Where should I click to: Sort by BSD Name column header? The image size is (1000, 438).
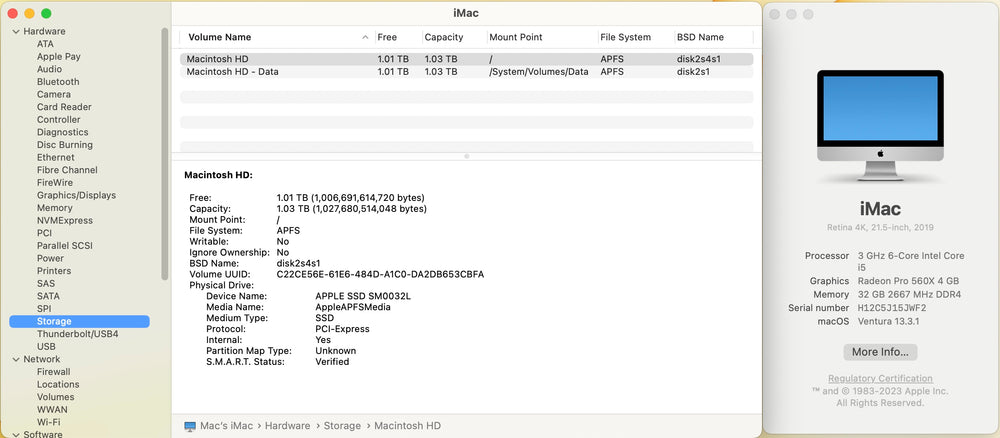[700, 37]
